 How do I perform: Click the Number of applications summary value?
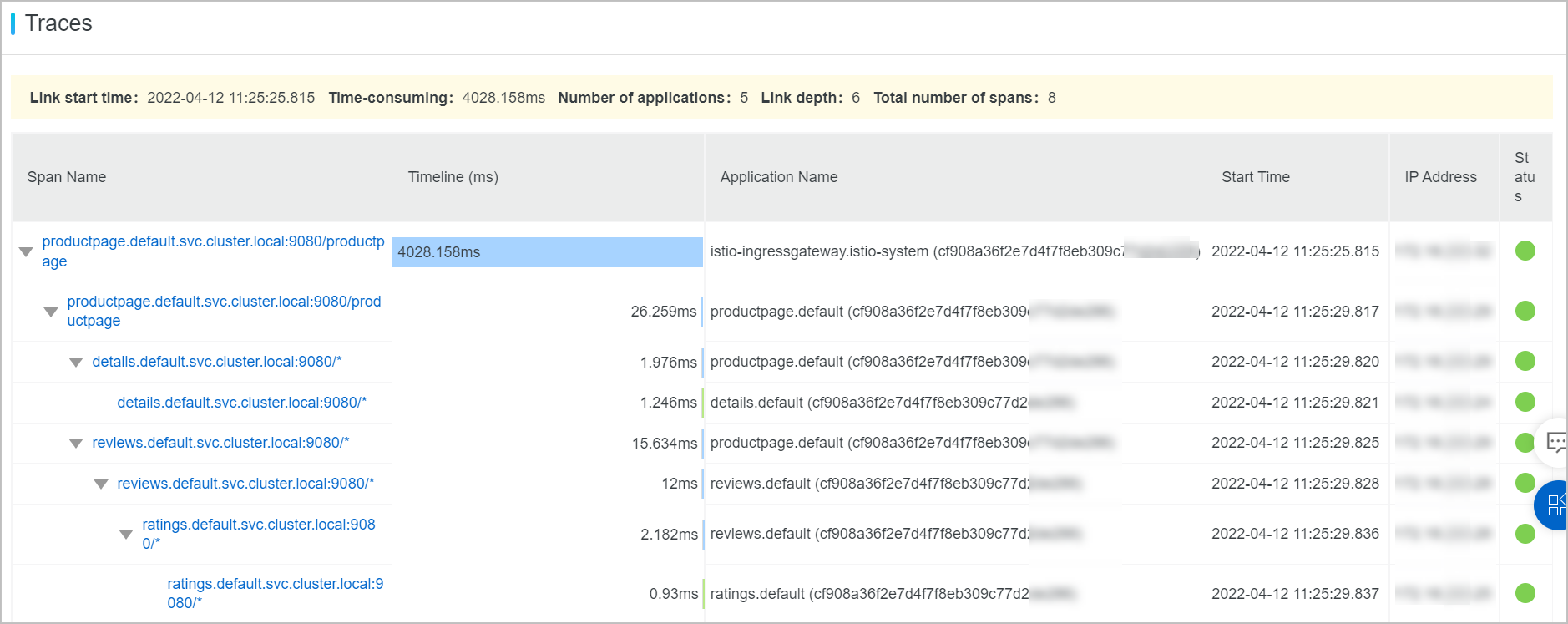coord(744,98)
